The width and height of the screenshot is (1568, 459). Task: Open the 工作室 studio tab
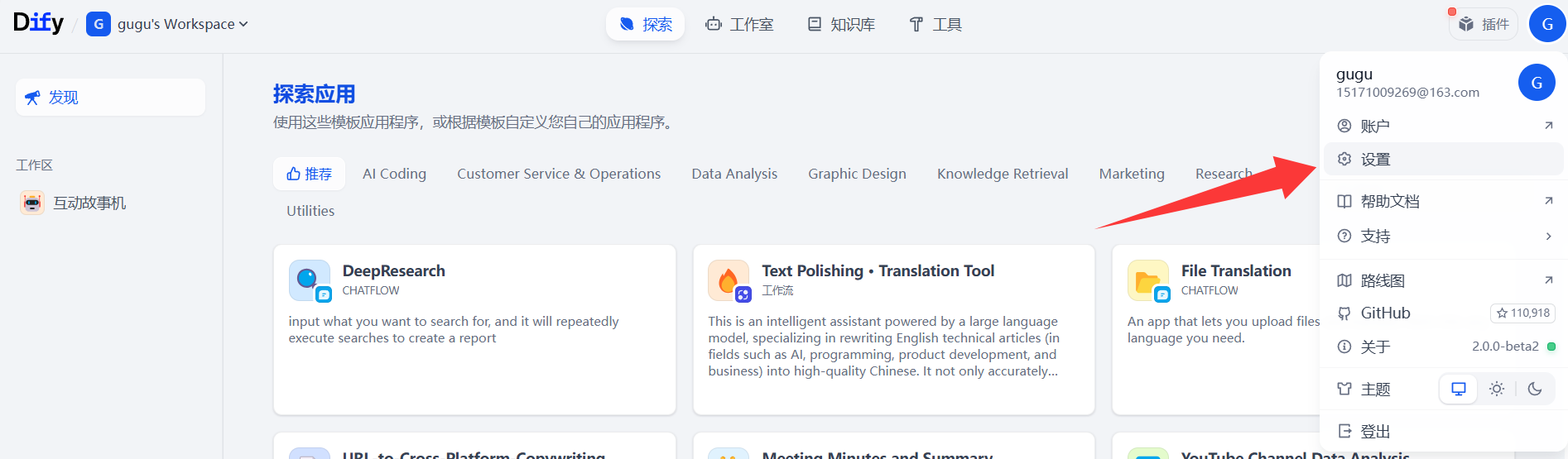click(x=739, y=24)
